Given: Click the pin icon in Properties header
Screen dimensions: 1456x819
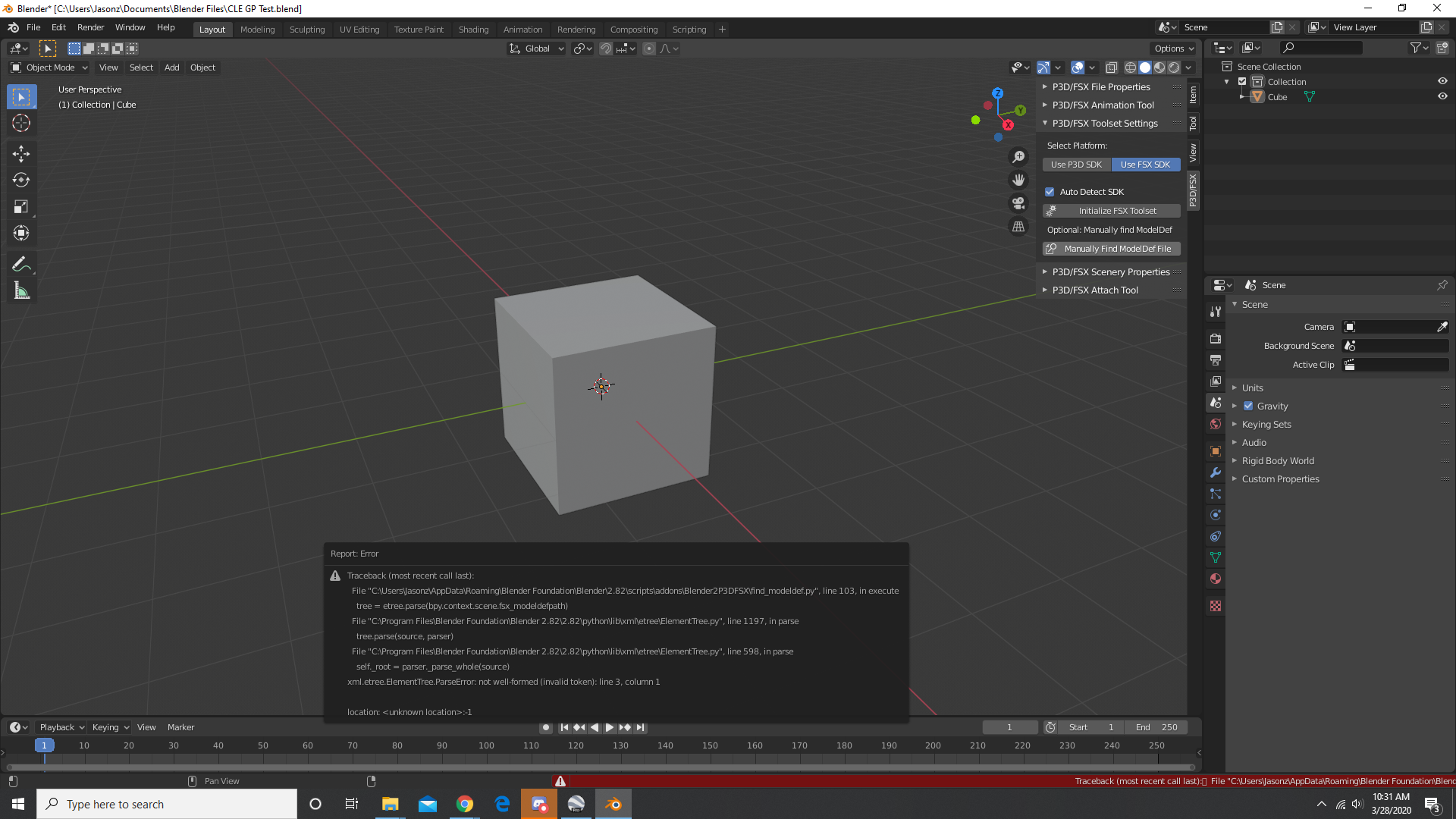Looking at the screenshot, I should pyautogui.click(x=1442, y=285).
